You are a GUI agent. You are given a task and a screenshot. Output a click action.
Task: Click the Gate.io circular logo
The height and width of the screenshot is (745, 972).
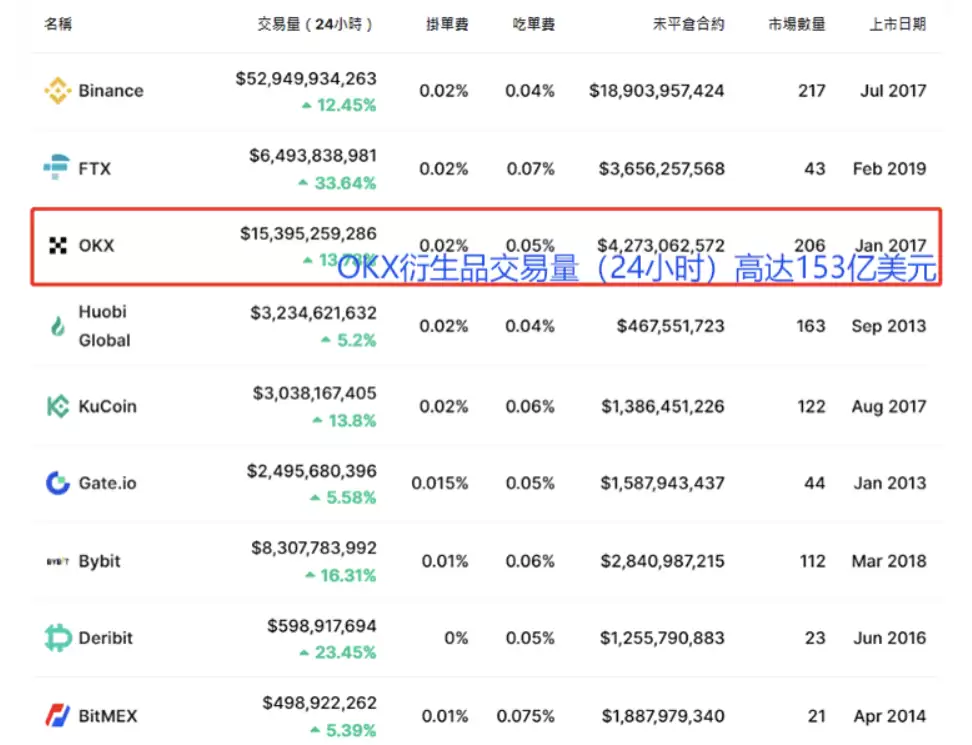click(x=57, y=483)
